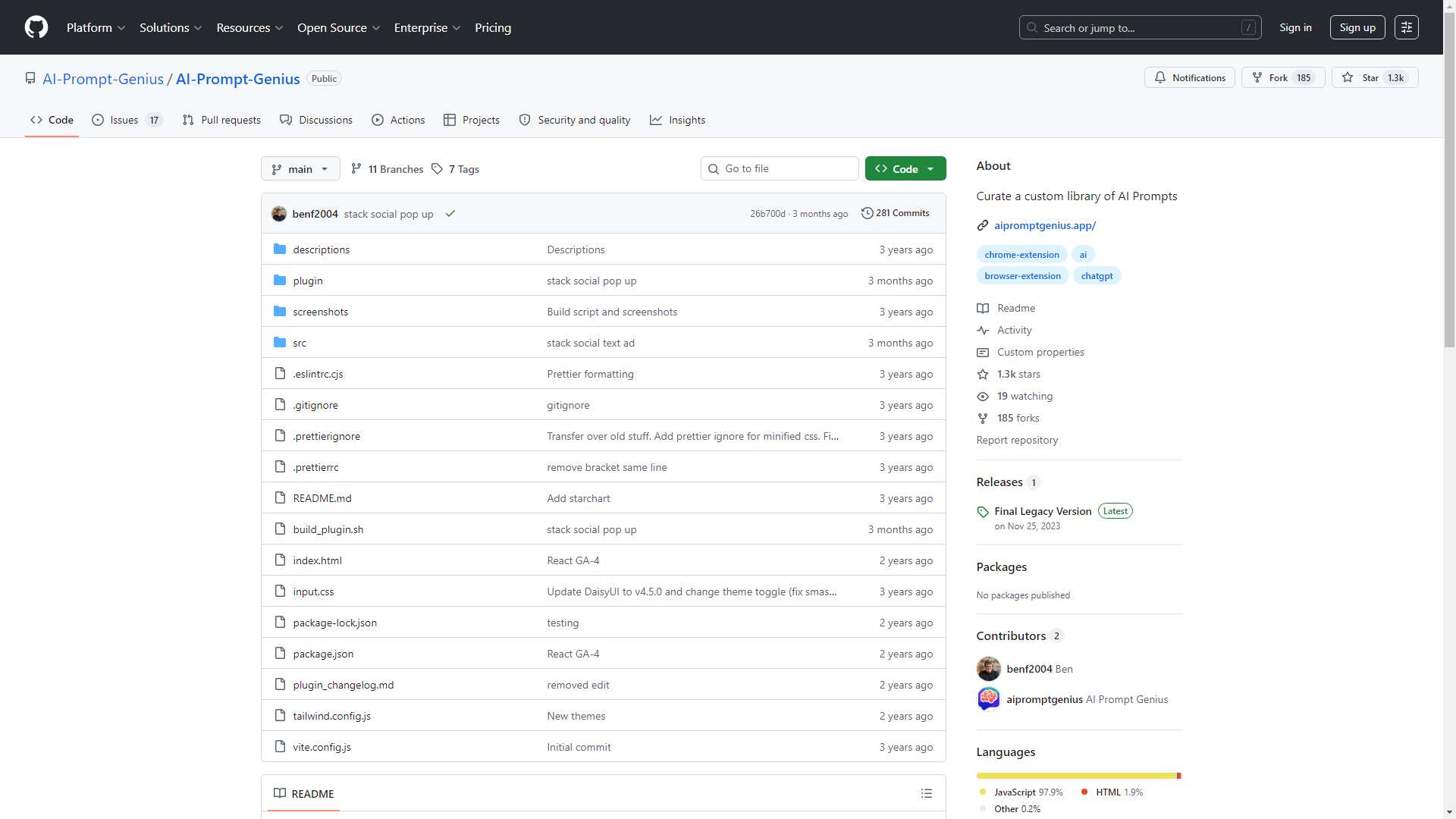The height and width of the screenshot is (819, 1456).
Task: Expand the Solutions menu
Action: [x=171, y=27]
